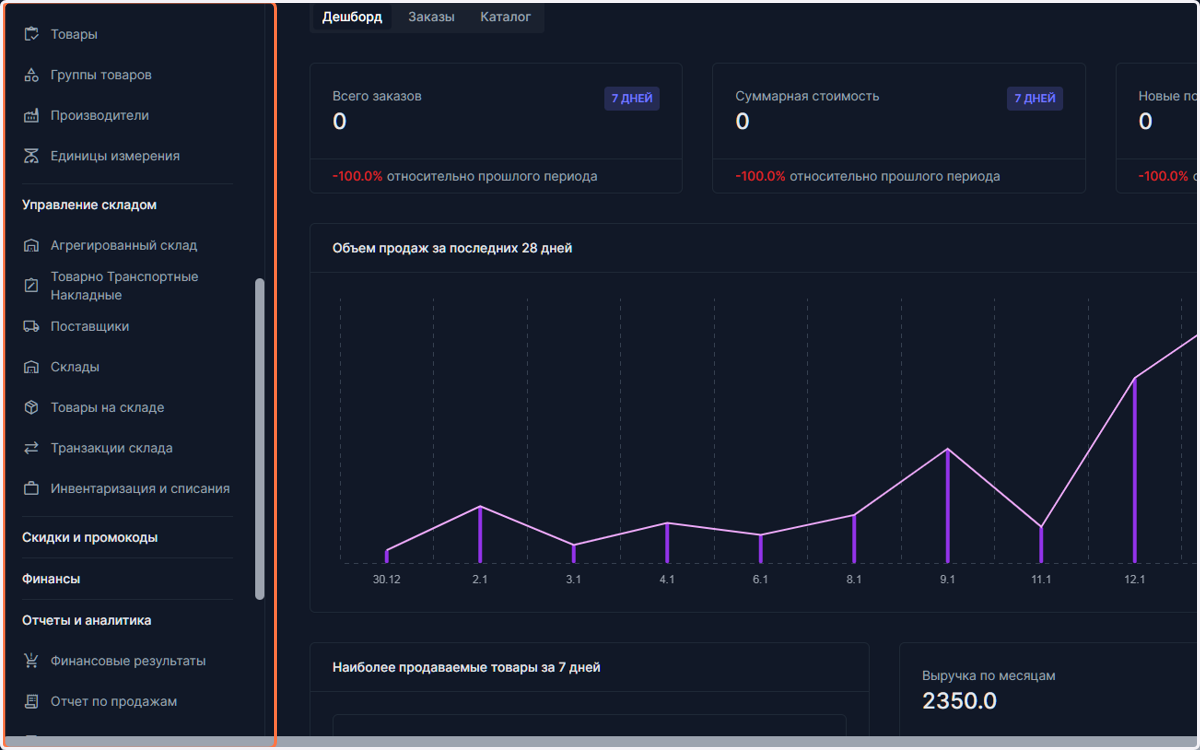Screen dimensions: 1200x750
Task: Click the Единицы измерения icon
Action: [31, 156]
